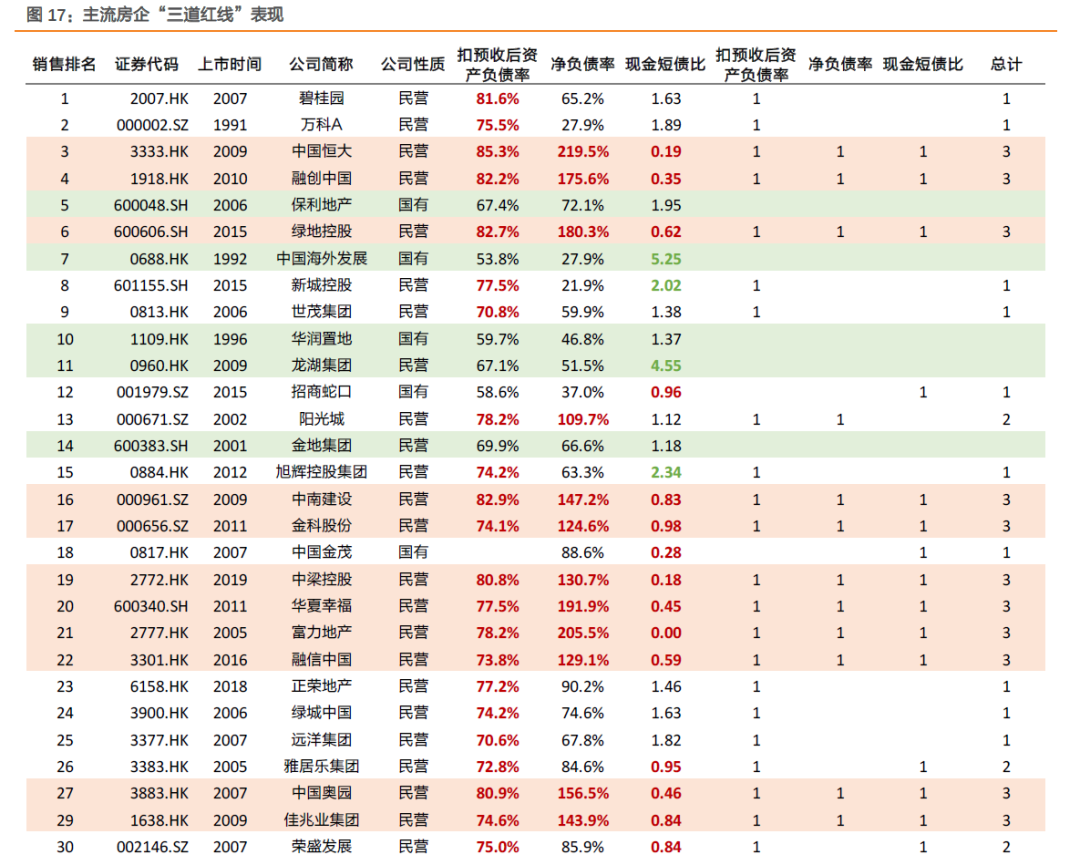Select company name 保利地产
This screenshot has width=1080, height=865.
322,205
